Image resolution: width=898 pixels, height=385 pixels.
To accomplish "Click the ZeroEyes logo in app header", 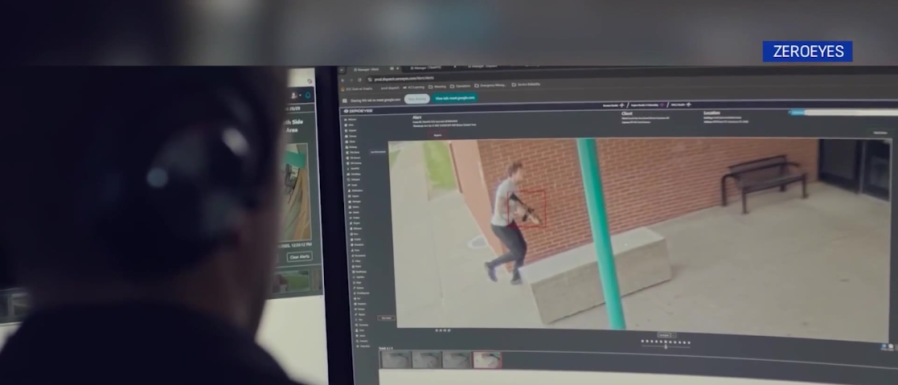I will click(x=359, y=111).
